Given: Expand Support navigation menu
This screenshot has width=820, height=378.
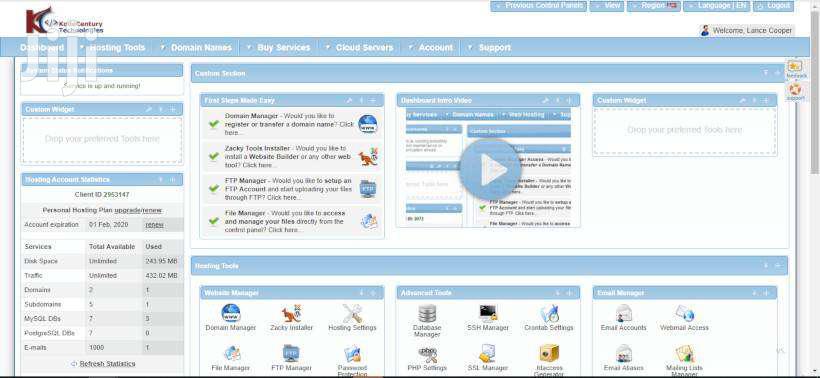Looking at the screenshot, I should tap(489, 48).
